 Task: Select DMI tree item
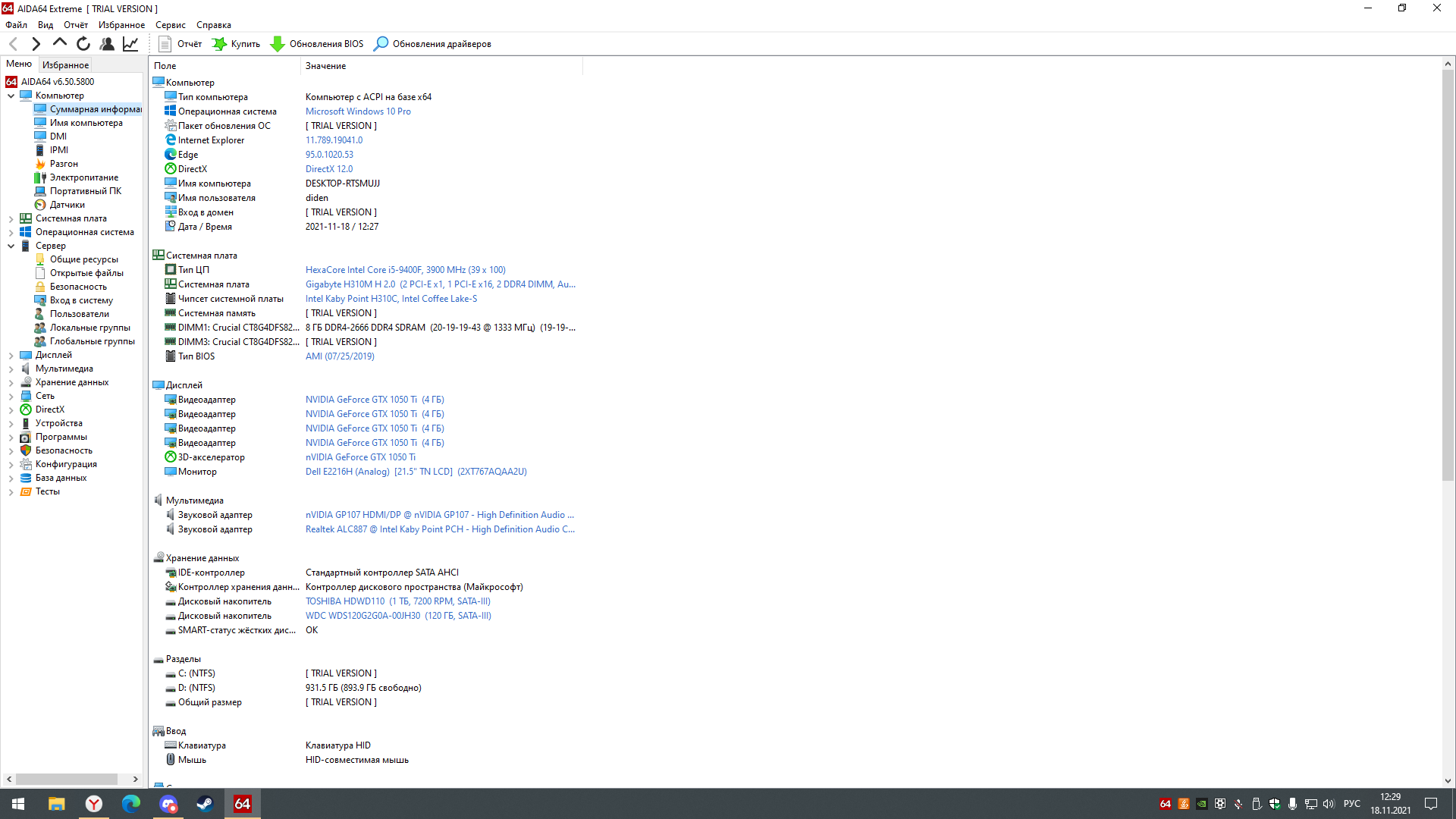pyautogui.click(x=51, y=136)
